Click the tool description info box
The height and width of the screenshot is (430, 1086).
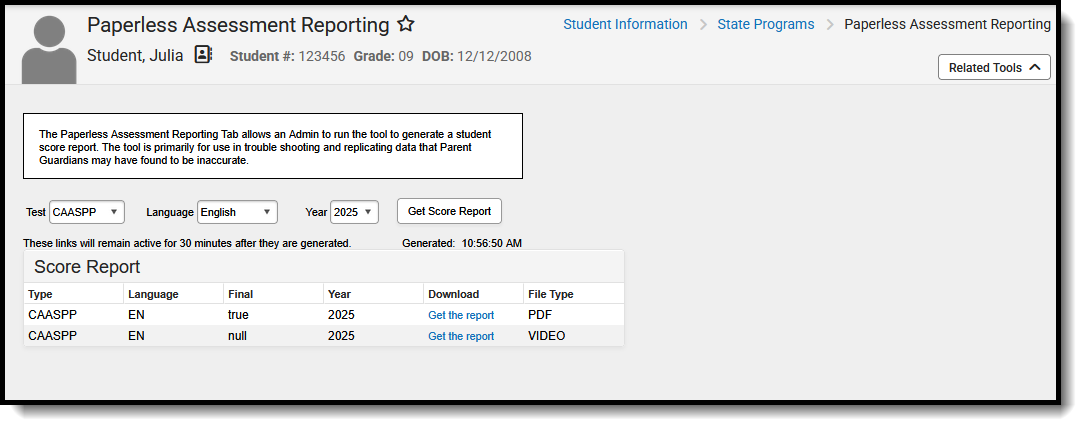pos(273,146)
